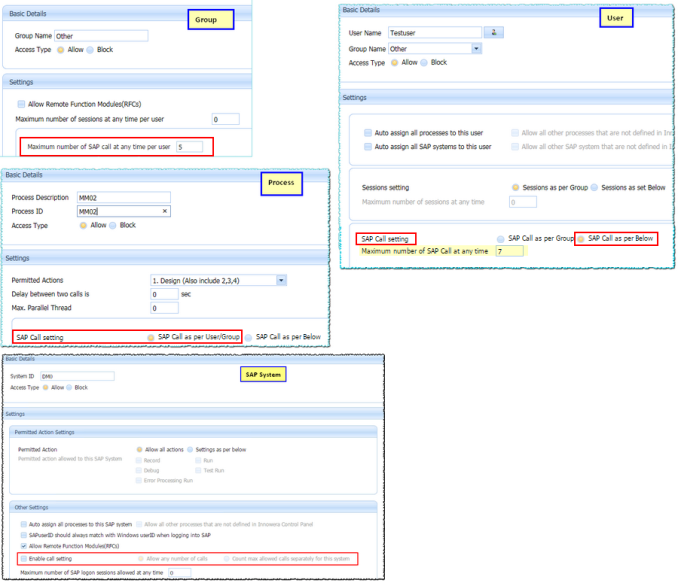The image size is (678, 583).
Task: Click the Process ID input field
Action: pyautogui.click(x=124, y=211)
